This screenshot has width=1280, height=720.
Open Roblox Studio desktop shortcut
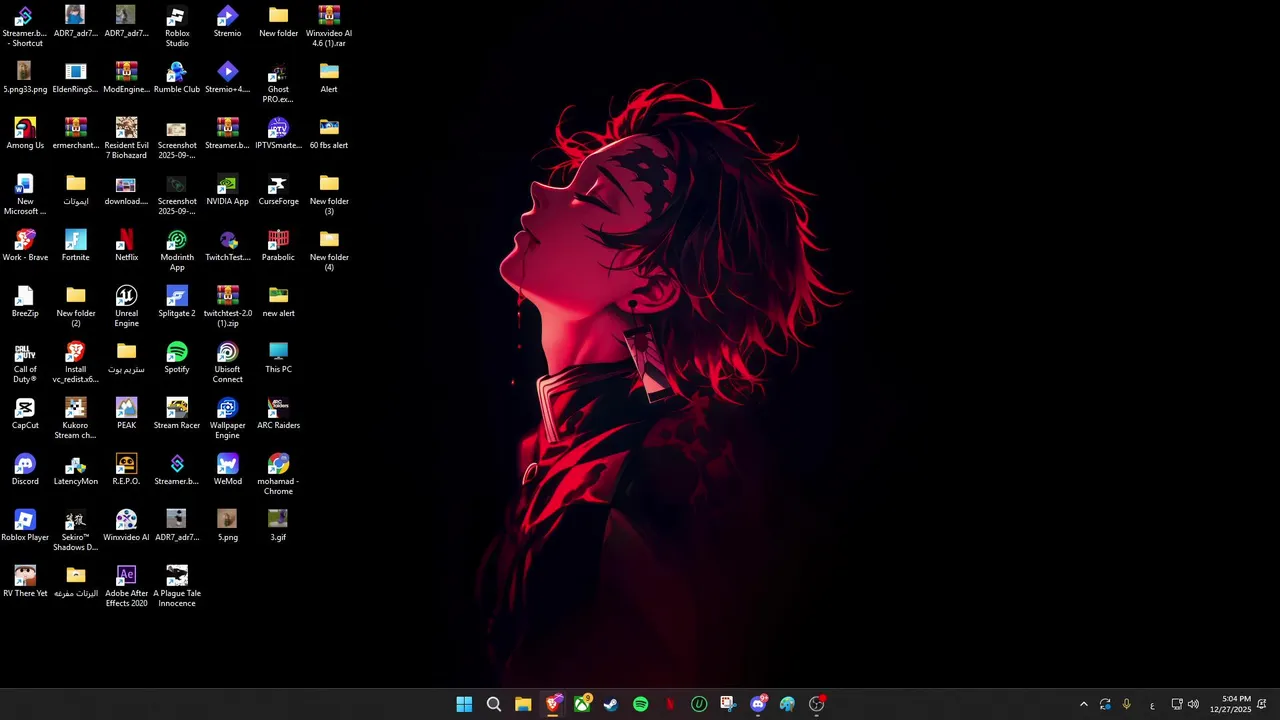(x=177, y=26)
